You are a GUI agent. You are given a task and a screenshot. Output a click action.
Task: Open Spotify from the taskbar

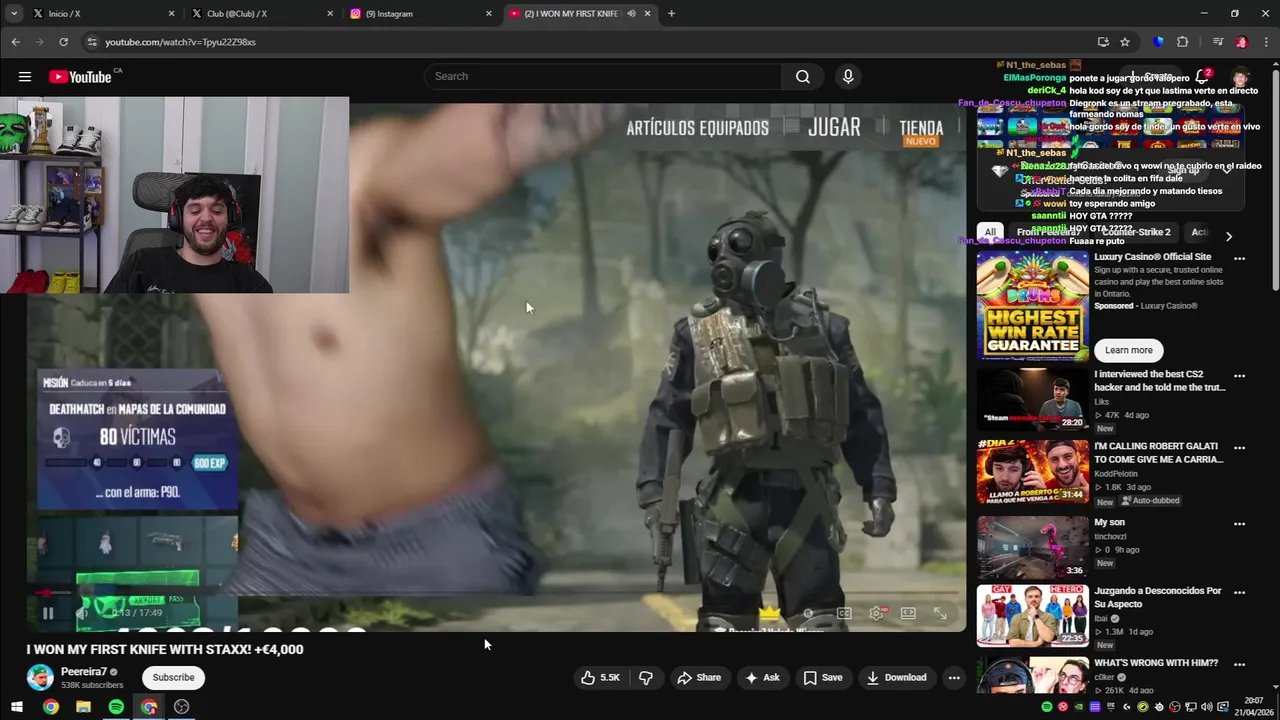pyautogui.click(x=116, y=707)
